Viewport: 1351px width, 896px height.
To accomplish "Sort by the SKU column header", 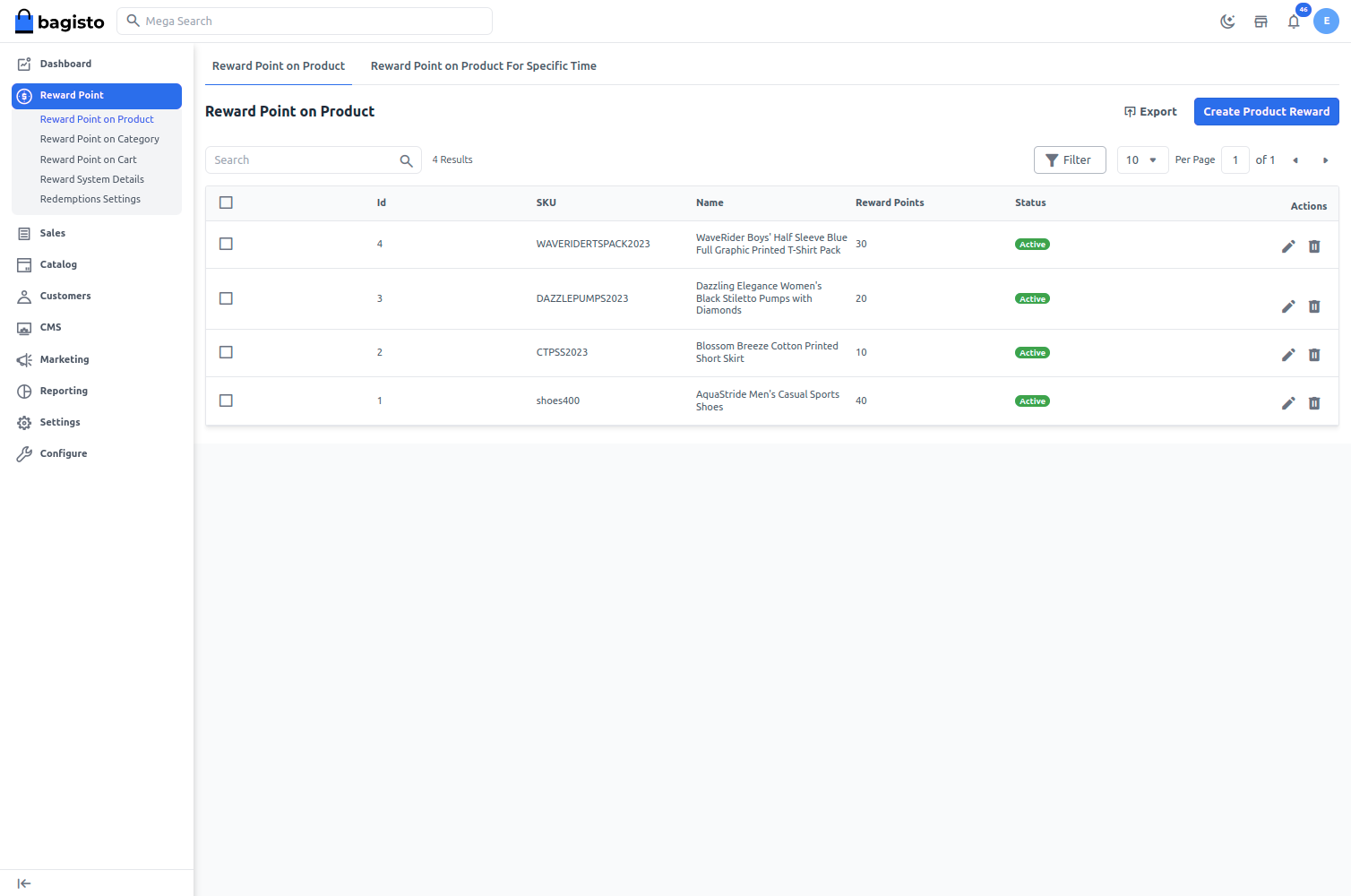I will point(546,202).
